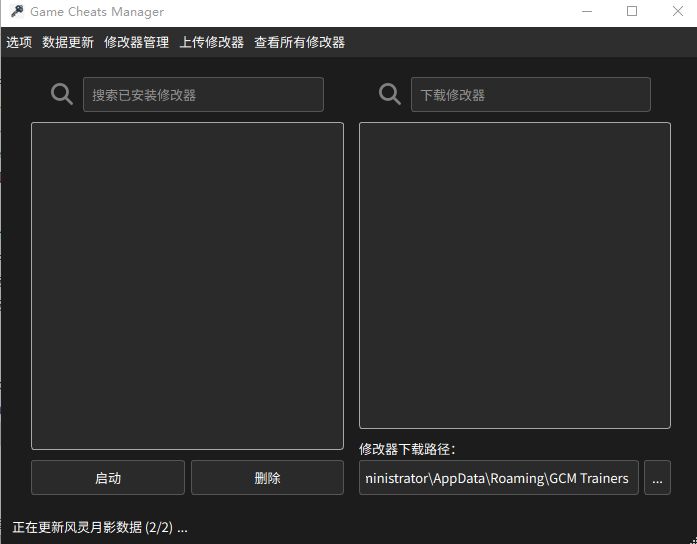Screen dimensions: 697x544
Task: Open the 修改器管理 menu
Action: [136, 42]
